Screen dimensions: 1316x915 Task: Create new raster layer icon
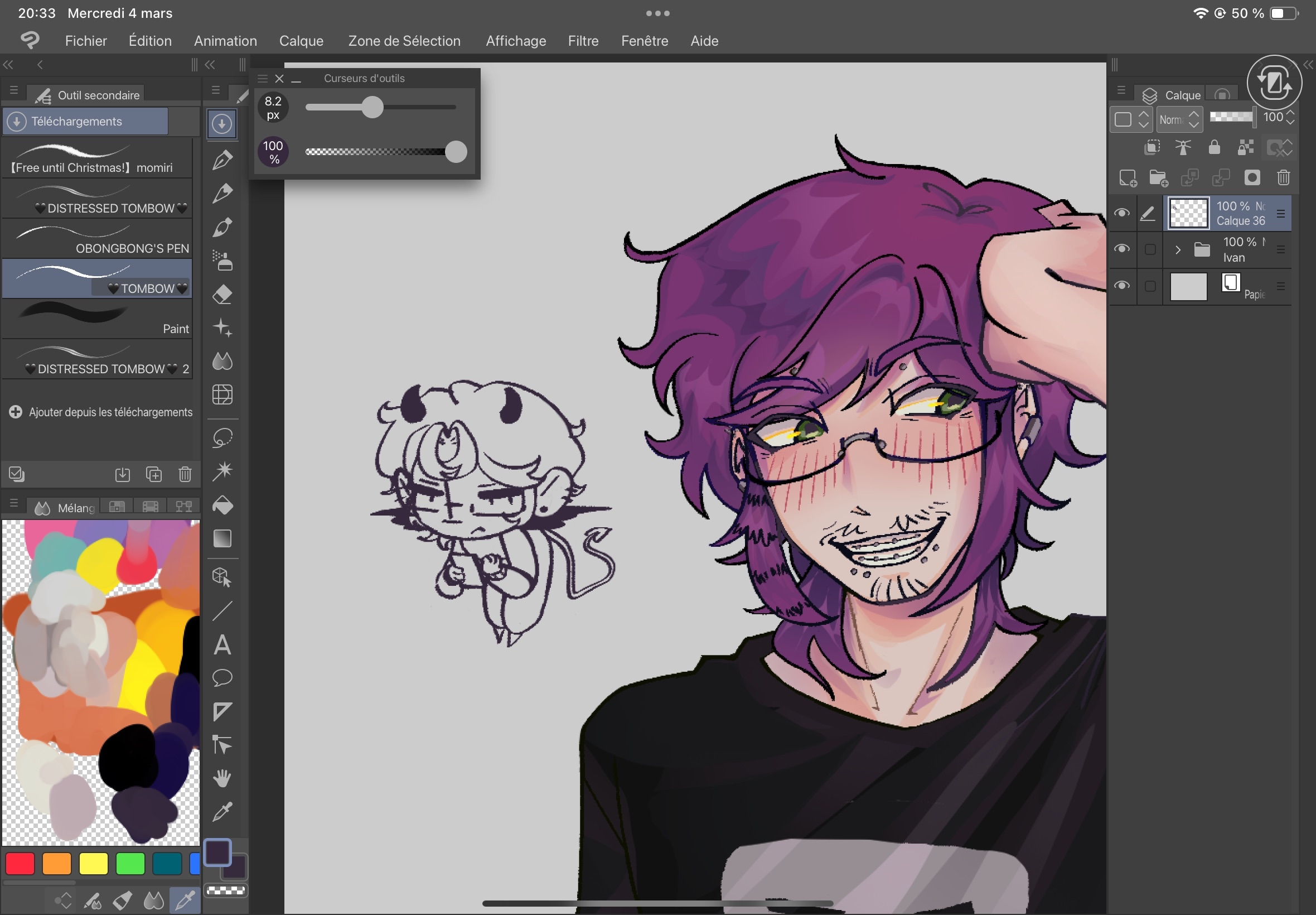[1127, 178]
